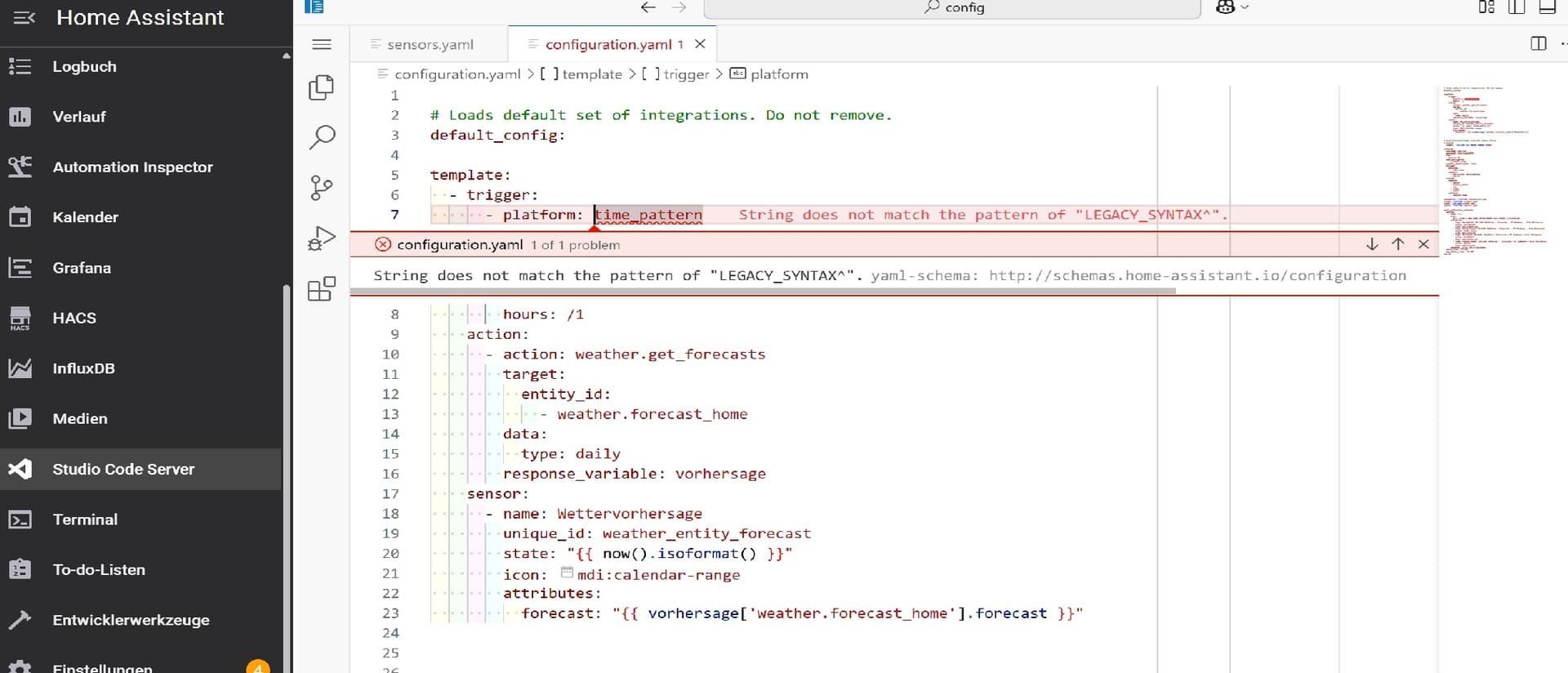
Task: Open the Run and Debug view
Action: coord(322,238)
